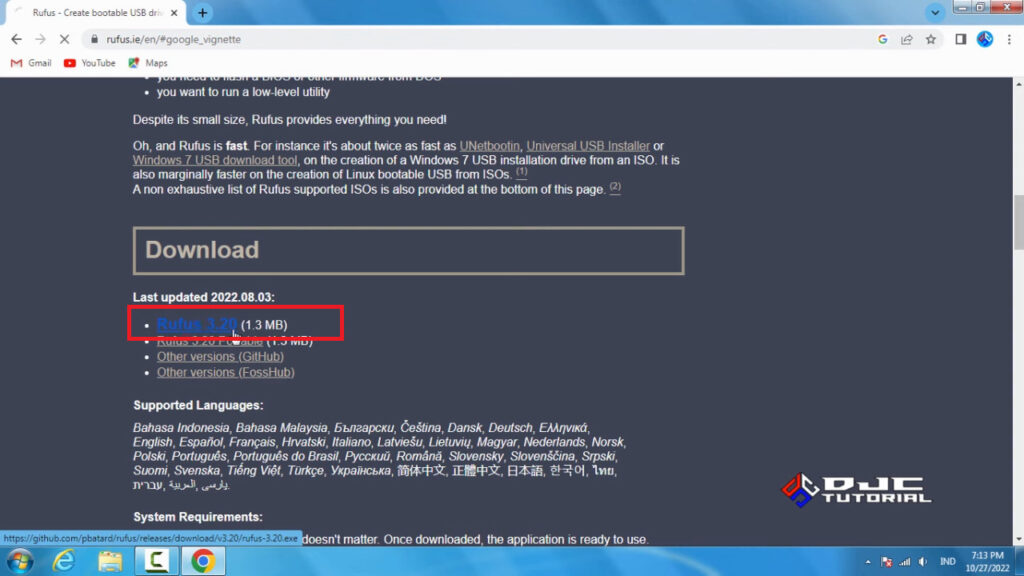Open Chrome from the taskbar
The image size is (1024, 576).
pyautogui.click(x=203, y=563)
